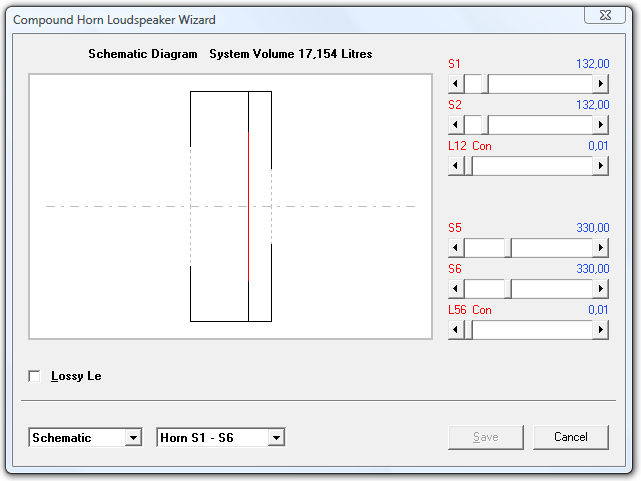Viewport: 641px width, 481px height.
Task: Click the S1 slider thumb
Action: click(485, 84)
